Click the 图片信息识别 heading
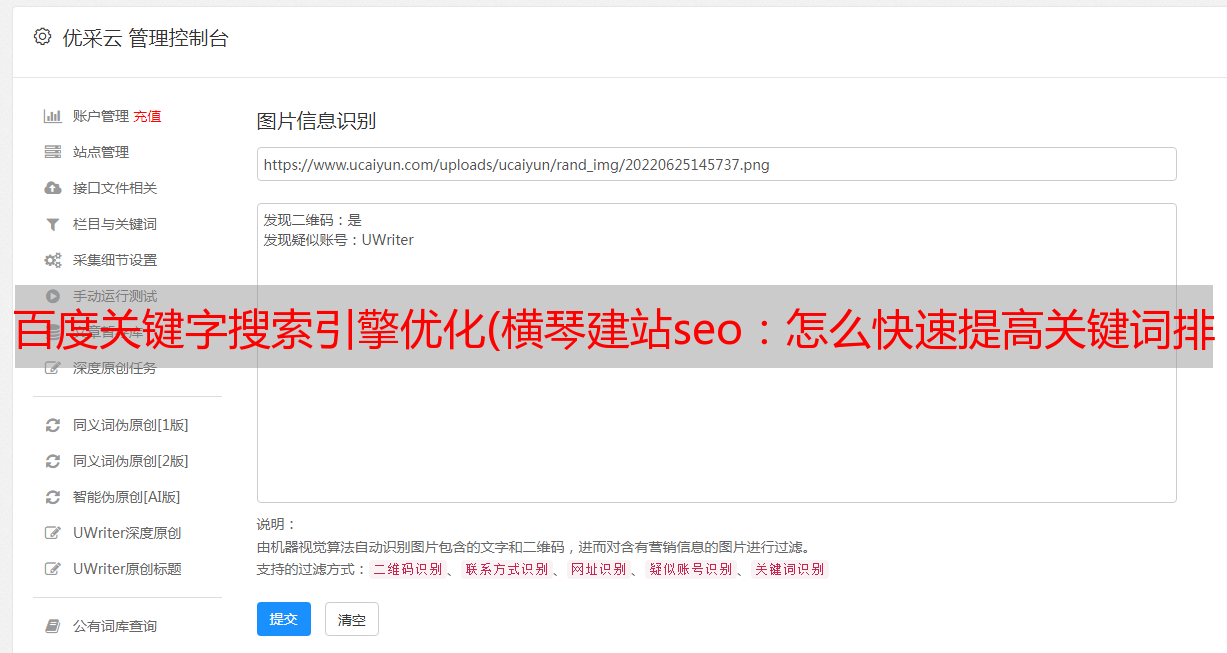This screenshot has width=1227, height=653. tap(316, 121)
